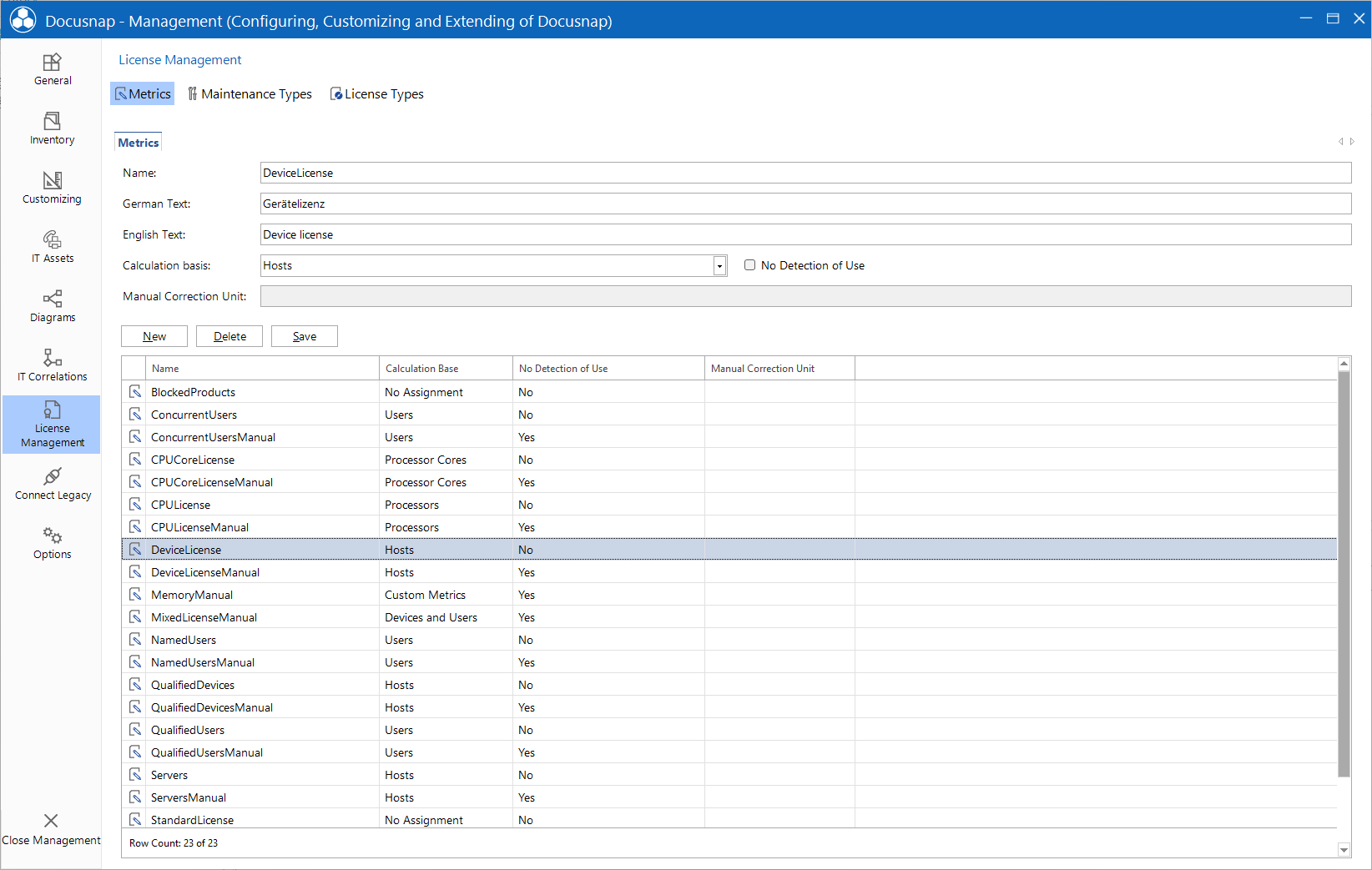Open the Inventory section icon
Screen dimensions: 1372x870
coord(52,122)
